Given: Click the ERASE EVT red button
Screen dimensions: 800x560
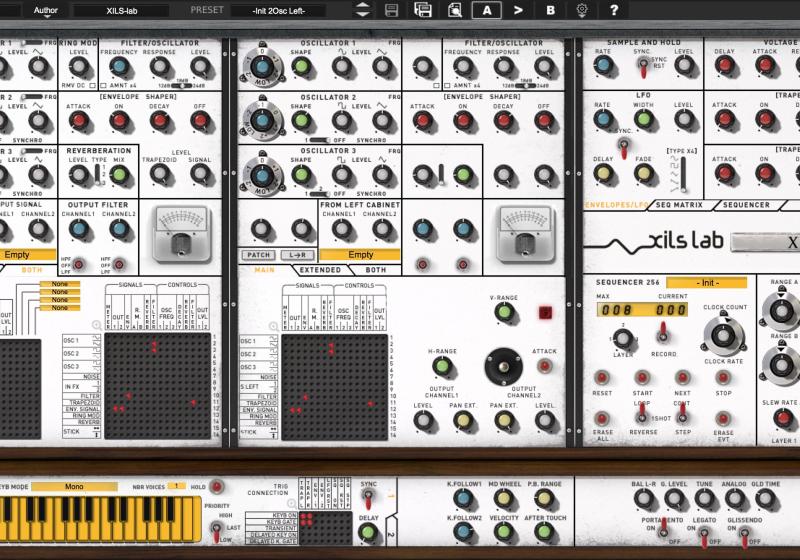Looking at the screenshot, I should (x=723, y=419).
